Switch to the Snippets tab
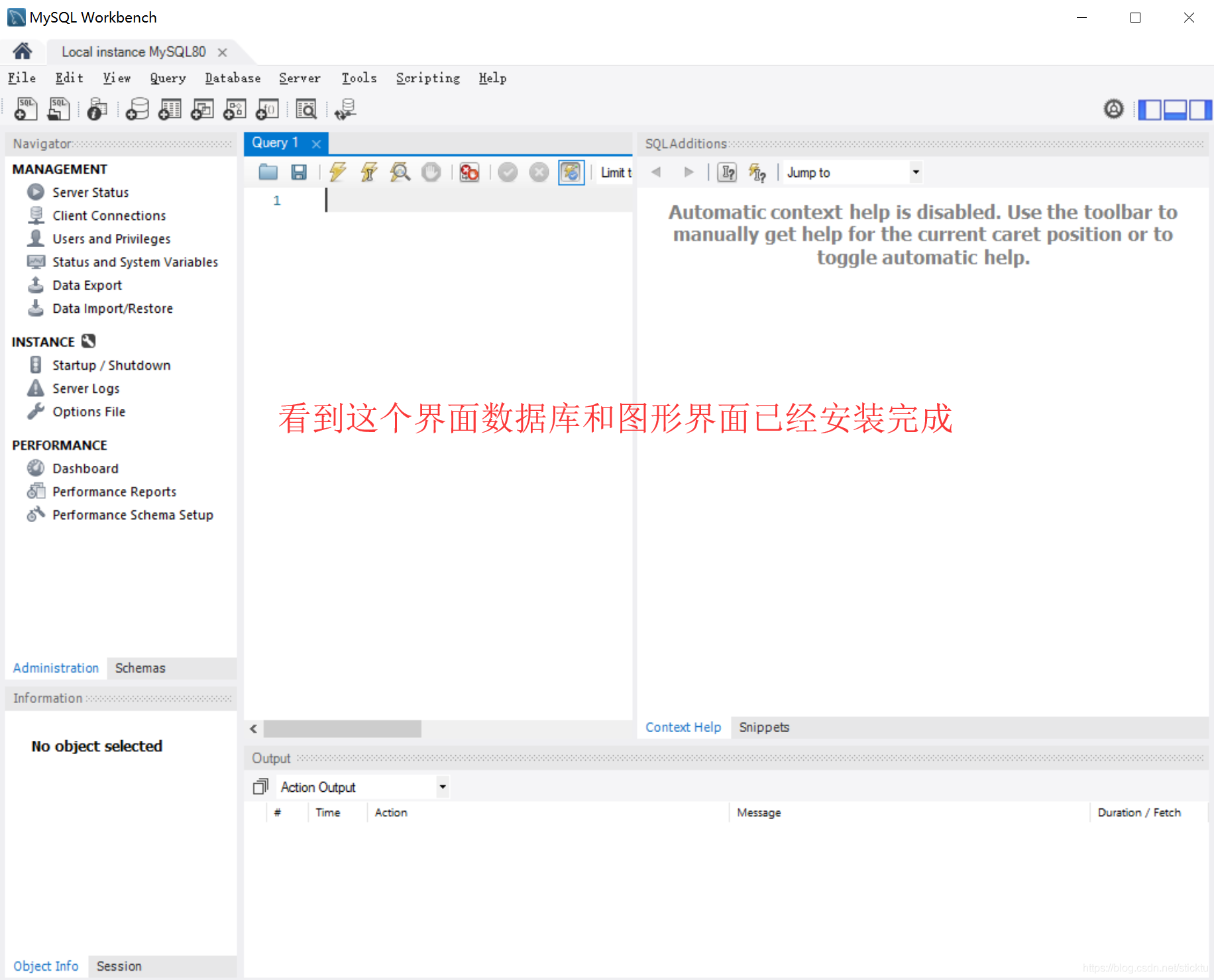This screenshot has height=980, width=1214. click(x=764, y=727)
